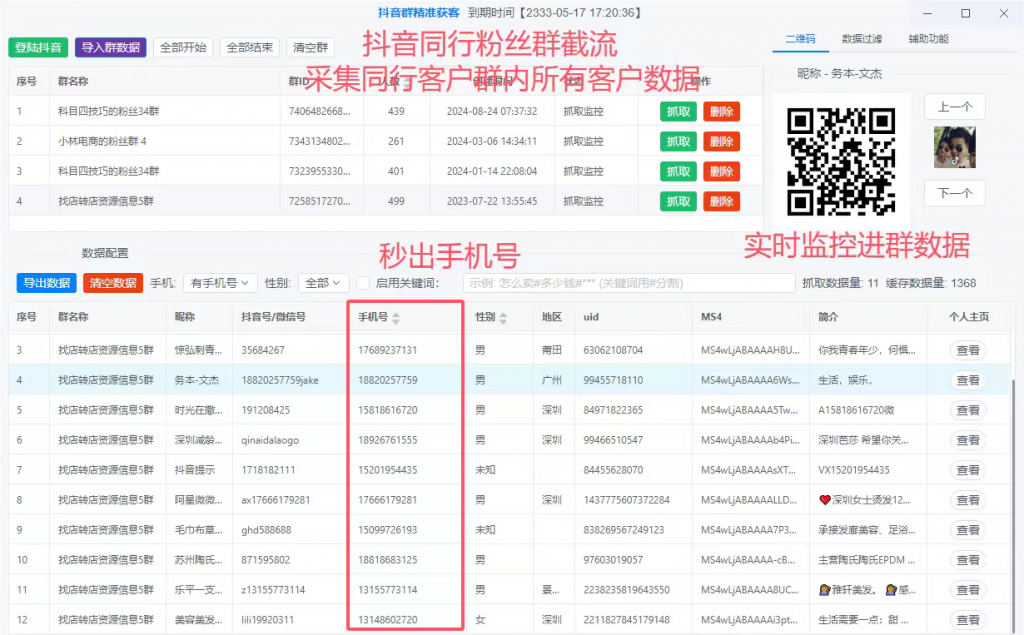Click the QR code image
Image resolution: width=1024 pixels, height=635 pixels.
[840, 162]
